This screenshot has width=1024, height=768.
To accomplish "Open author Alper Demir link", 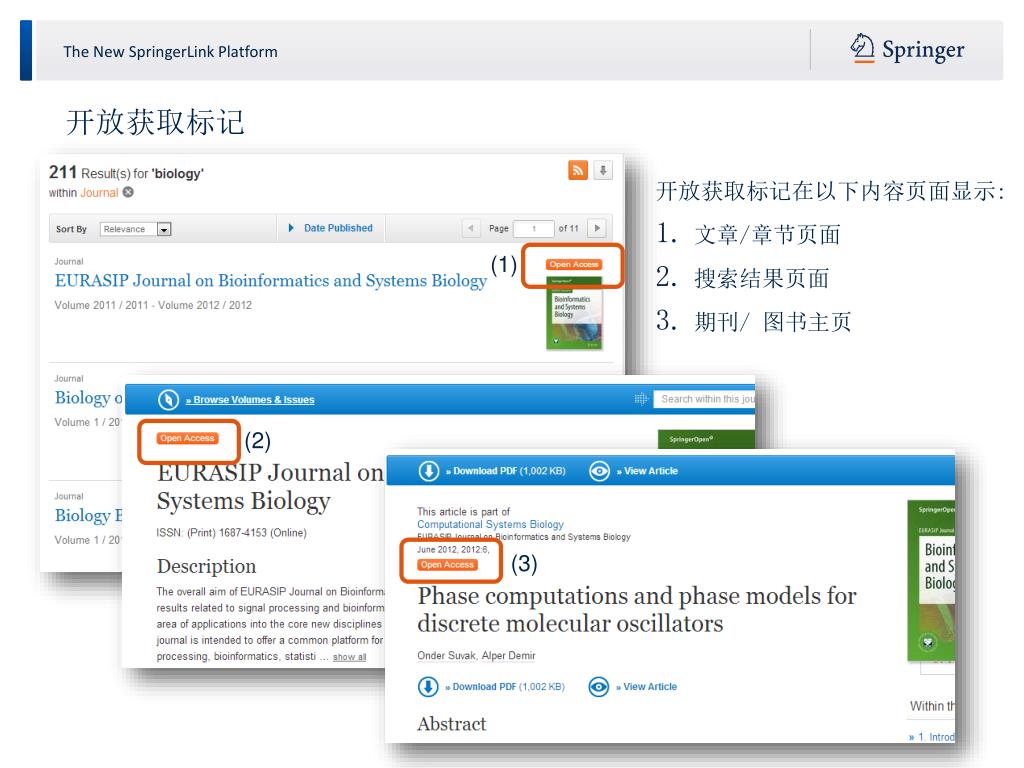I will pos(509,656).
